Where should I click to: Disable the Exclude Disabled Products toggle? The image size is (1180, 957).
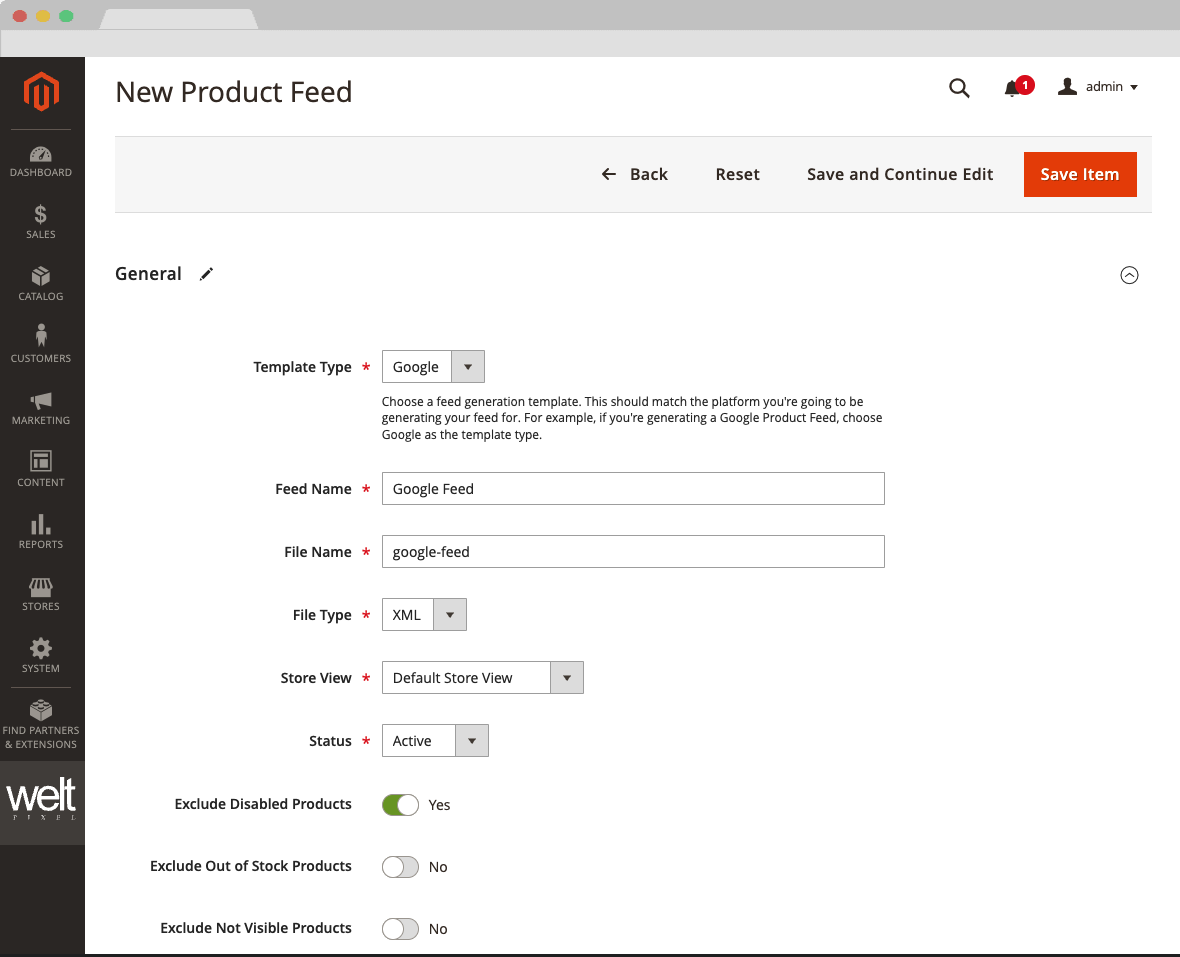(x=400, y=804)
